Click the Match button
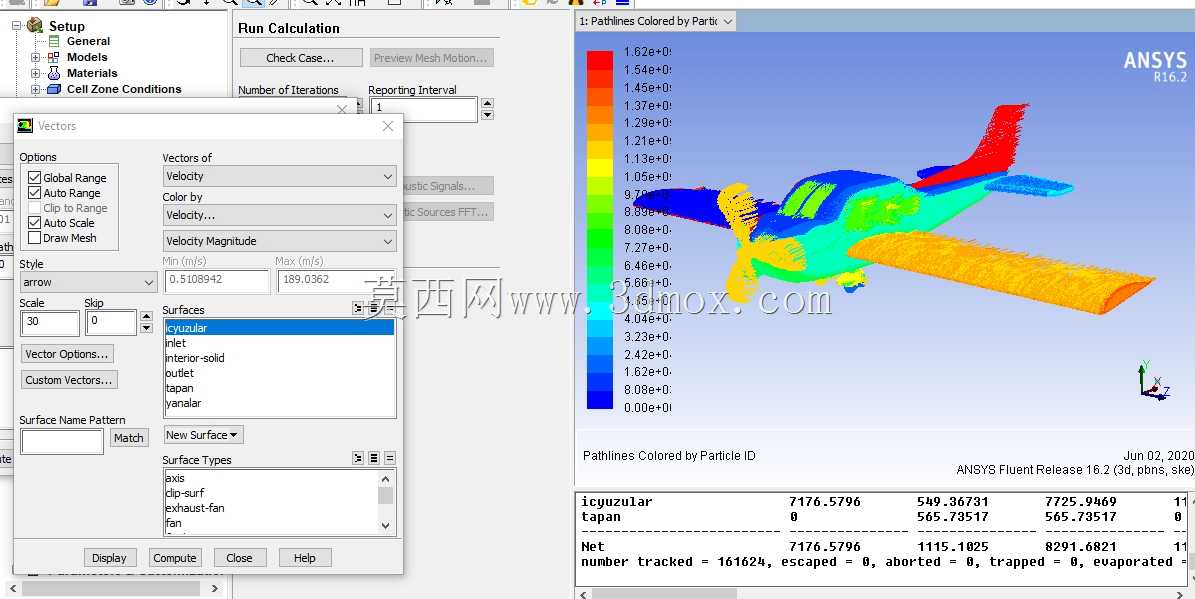The height and width of the screenshot is (599, 1195). [x=128, y=438]
